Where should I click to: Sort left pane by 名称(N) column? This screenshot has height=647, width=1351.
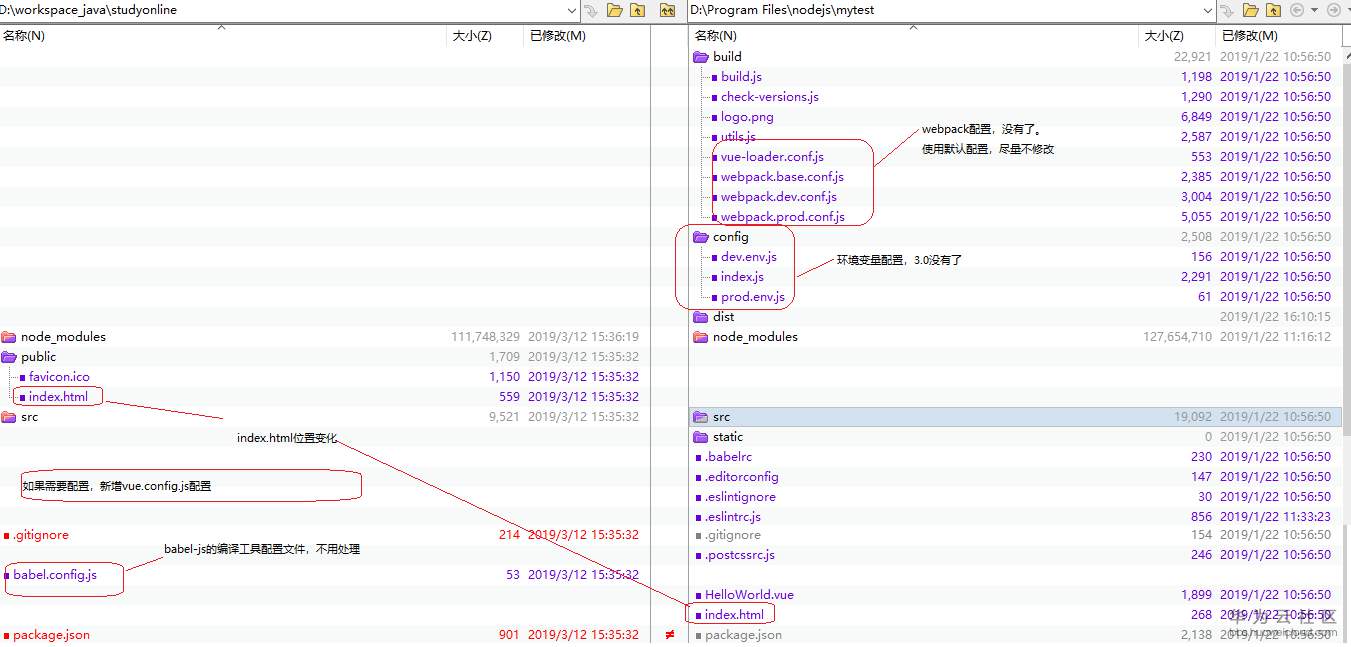click(23, 36)
